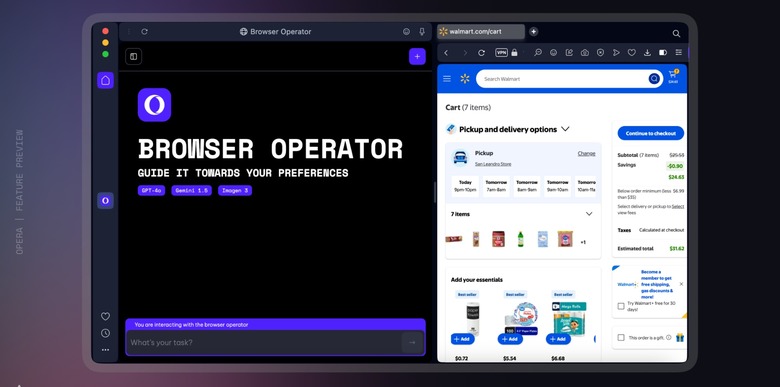Screen dimensions: 780x387
Task: Click Change pickup link
Action: [586, 153]
